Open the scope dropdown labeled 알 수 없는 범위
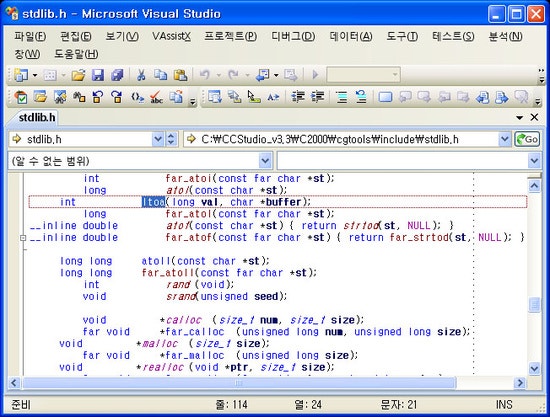 pos(266,161)
